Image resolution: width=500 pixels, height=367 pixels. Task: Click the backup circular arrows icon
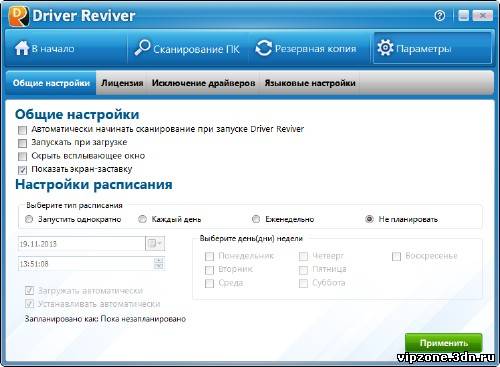coord(263,48)
